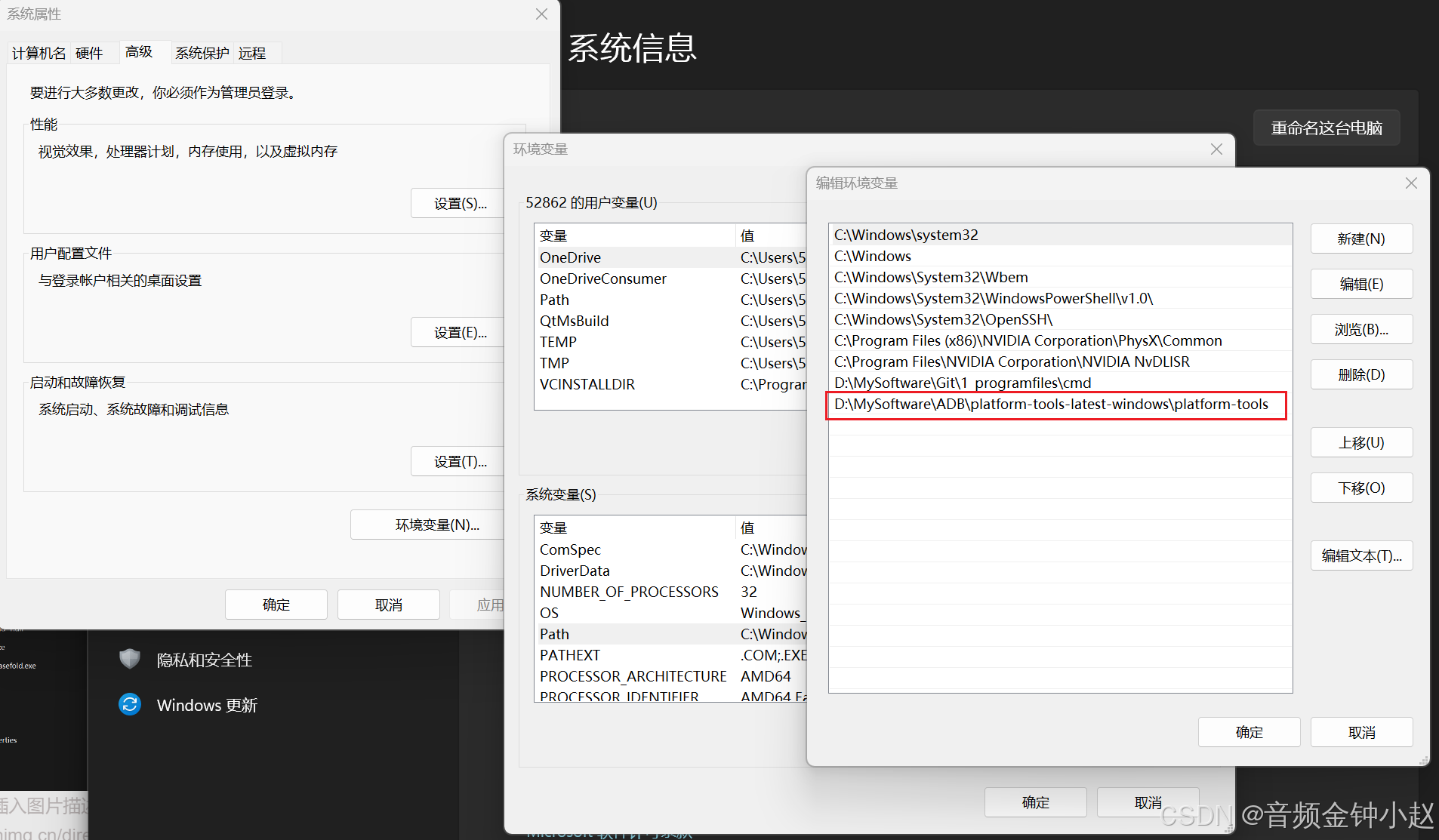Select the C:\Windows path entry
The height and width of the screenshot is (840, 1439).
pyautogui.click(x=1060, y=256)
